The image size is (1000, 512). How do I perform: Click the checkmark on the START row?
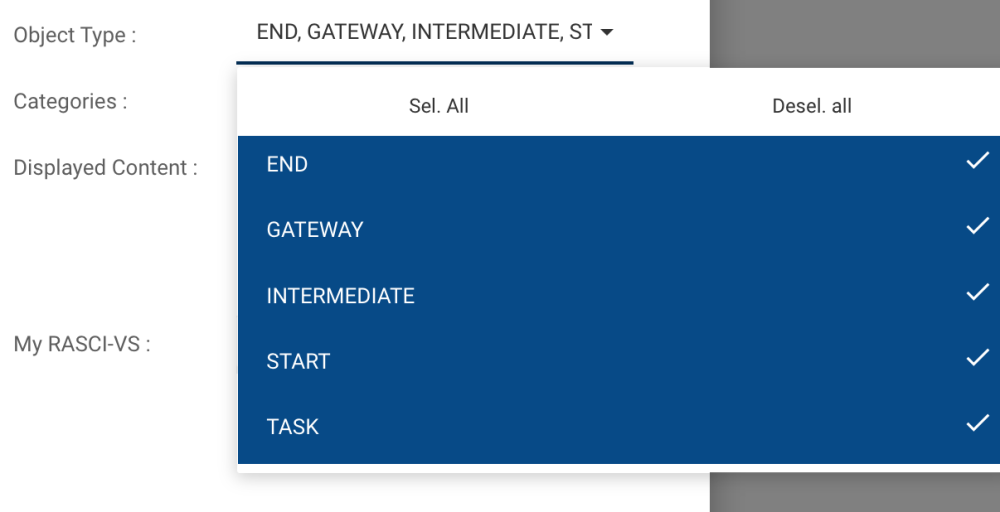(977, 358)
